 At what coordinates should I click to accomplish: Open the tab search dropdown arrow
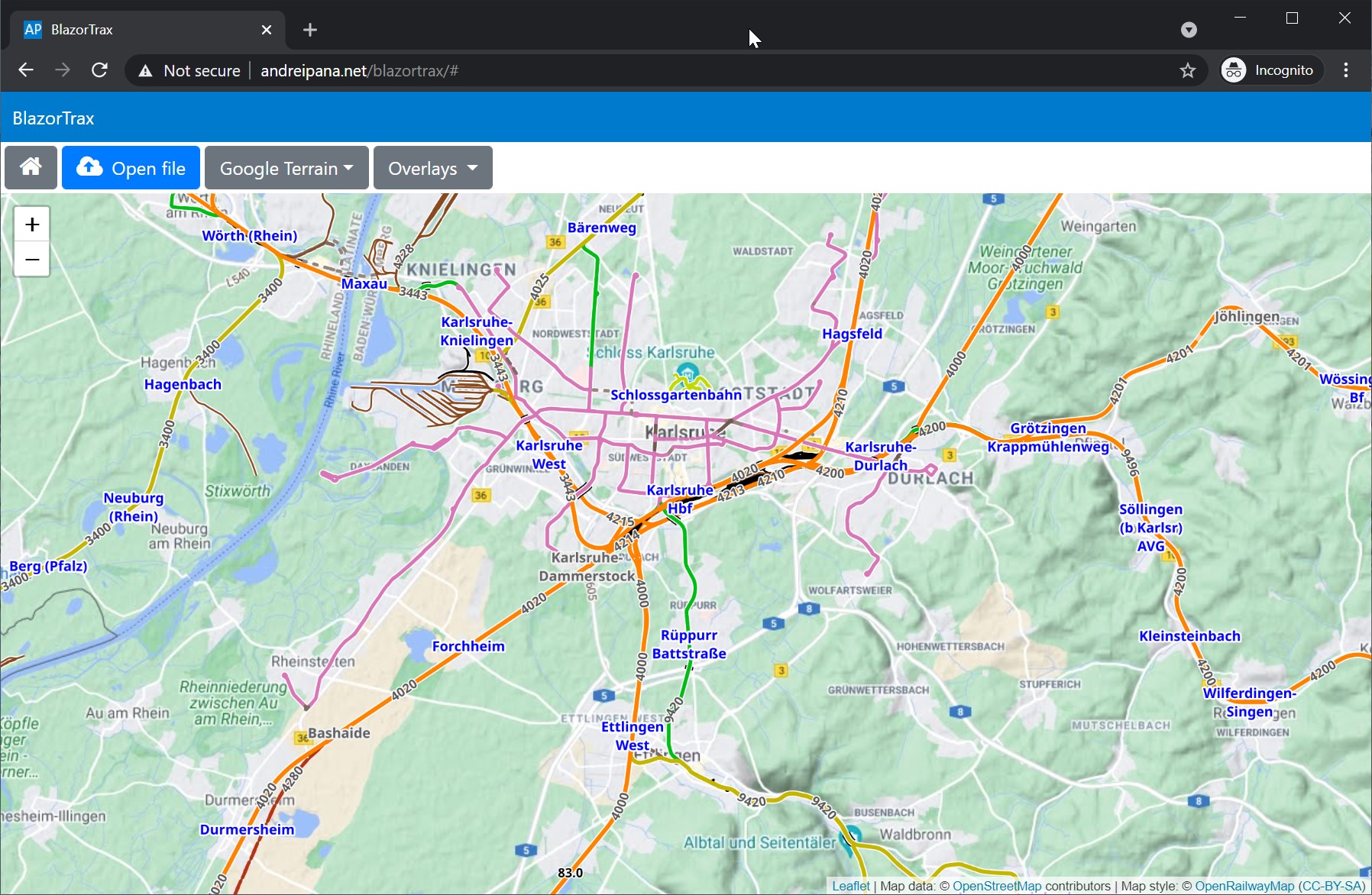1189,30
